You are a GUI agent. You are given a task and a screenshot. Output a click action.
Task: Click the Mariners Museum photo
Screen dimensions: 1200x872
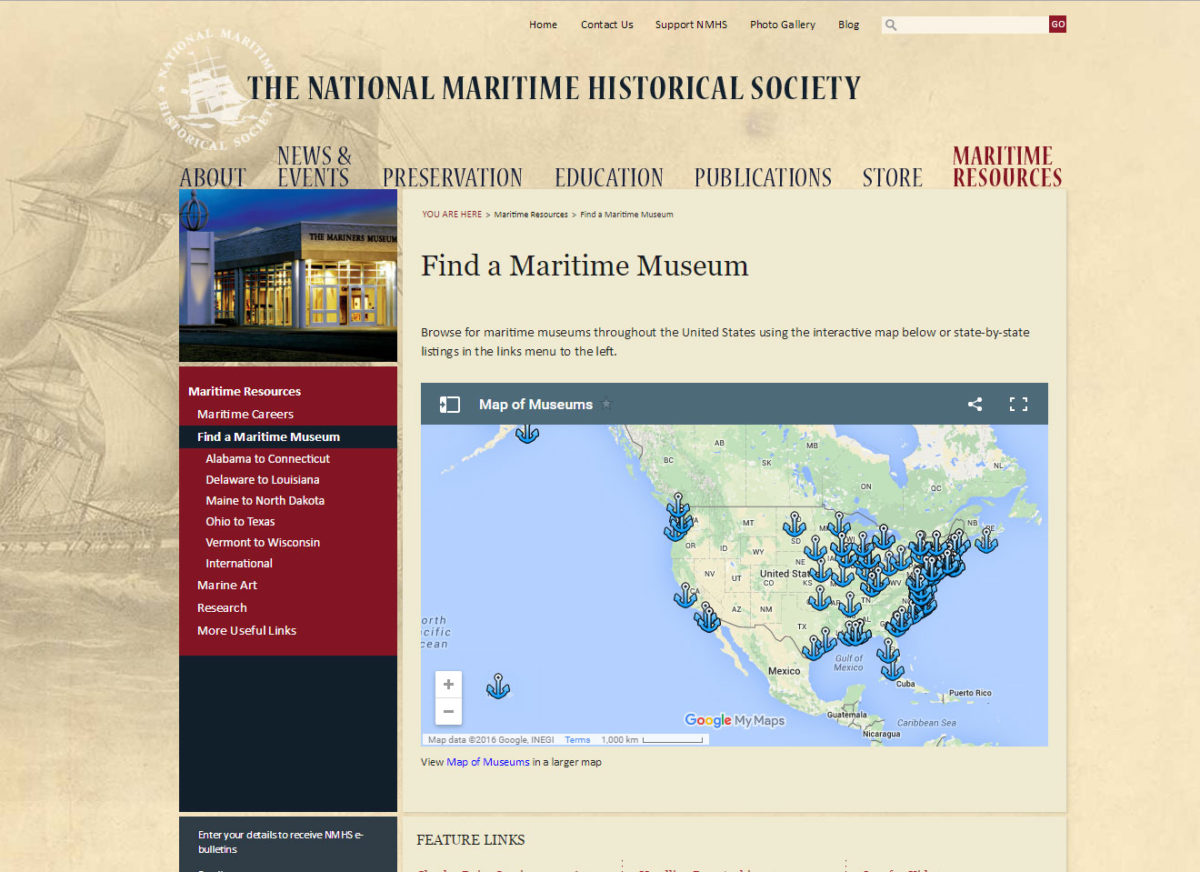point(288,275)
